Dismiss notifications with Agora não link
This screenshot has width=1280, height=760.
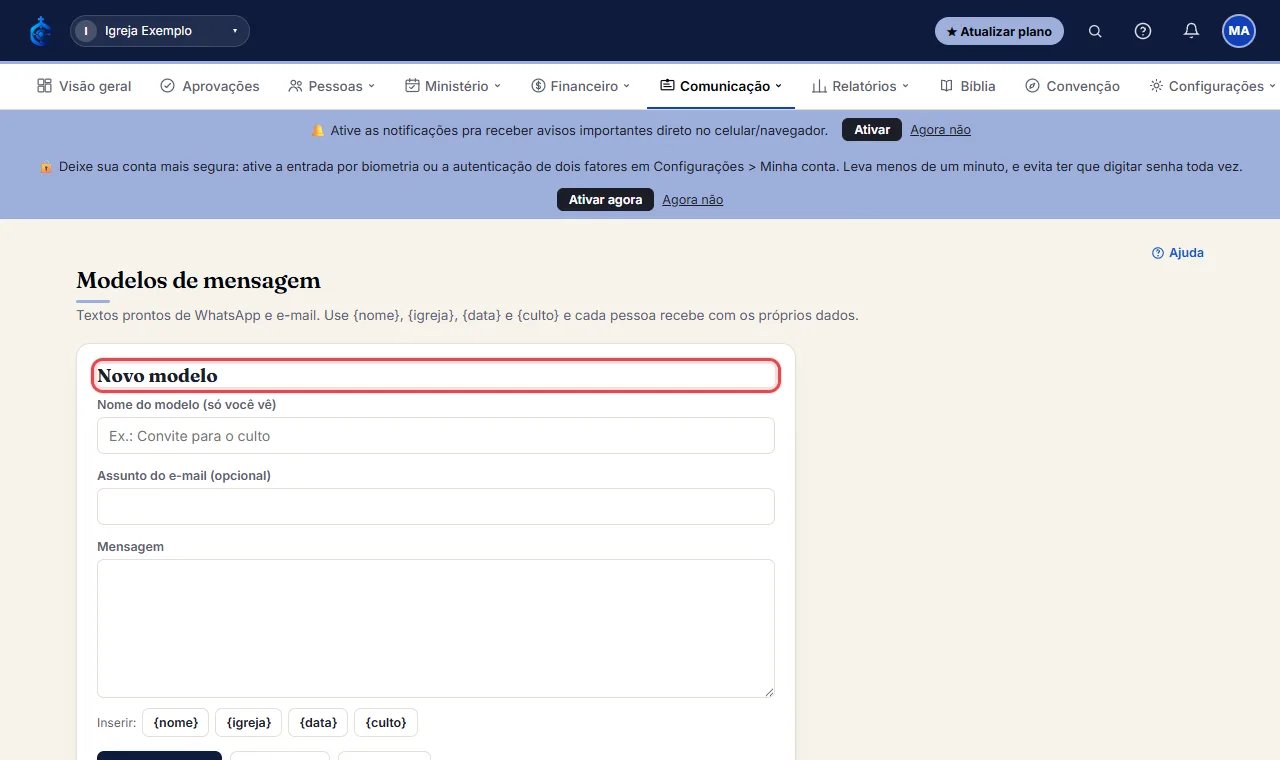pos(940,130)
